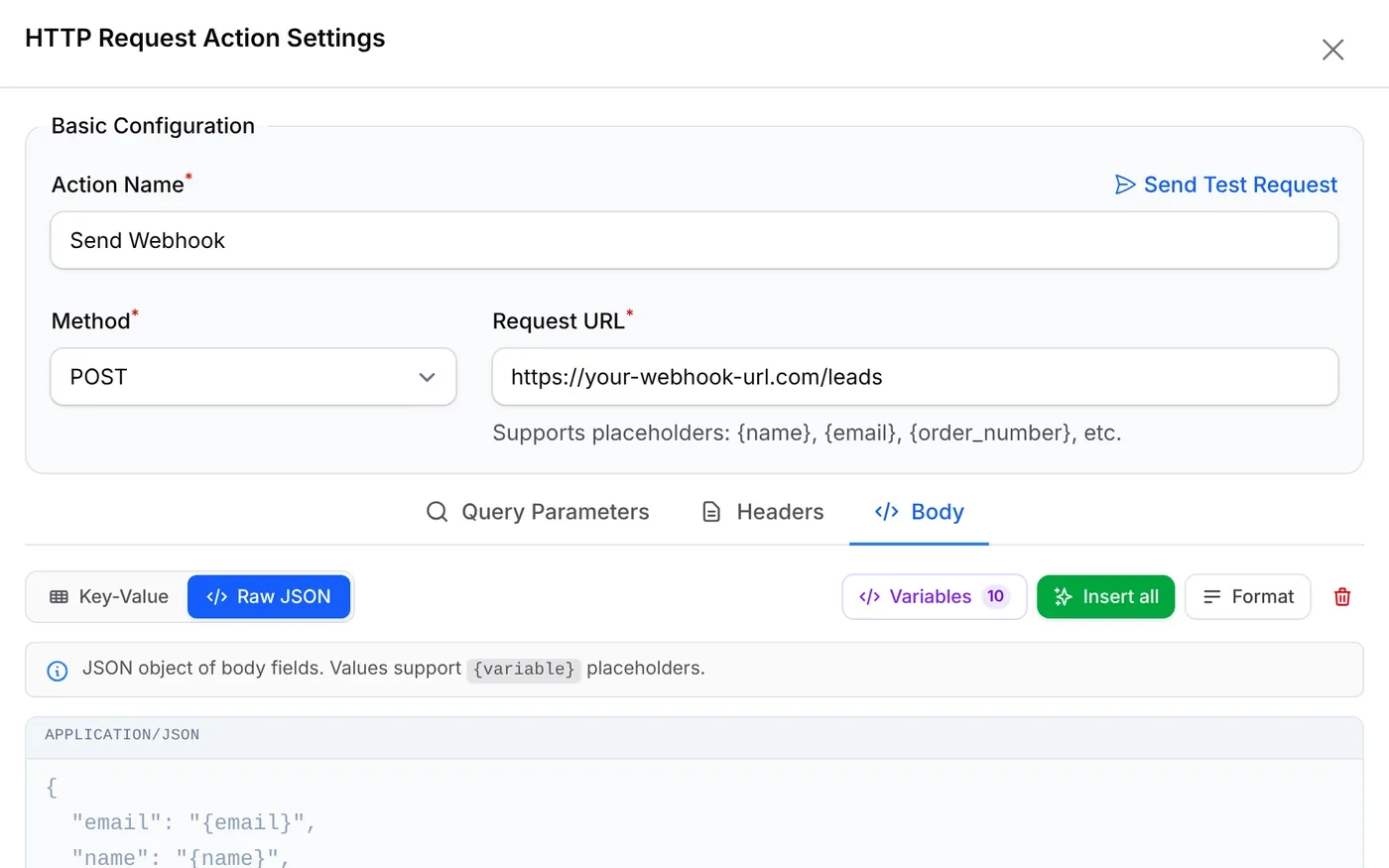
Task: Open the Method POST dropdown
Action: click(253, 377)
